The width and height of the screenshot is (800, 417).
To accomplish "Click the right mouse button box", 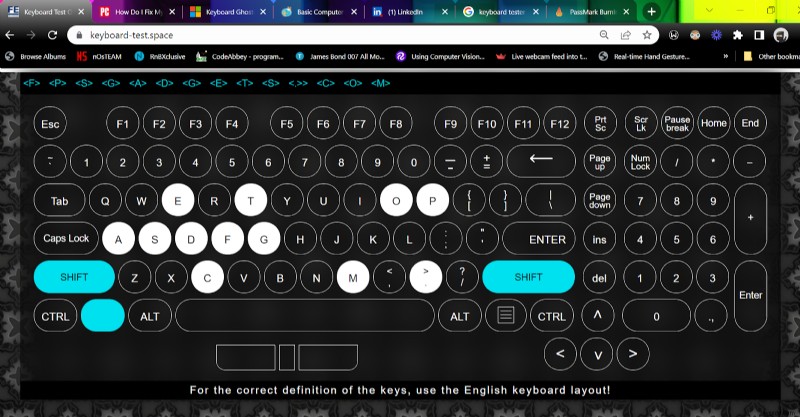I will click(328, 357).
